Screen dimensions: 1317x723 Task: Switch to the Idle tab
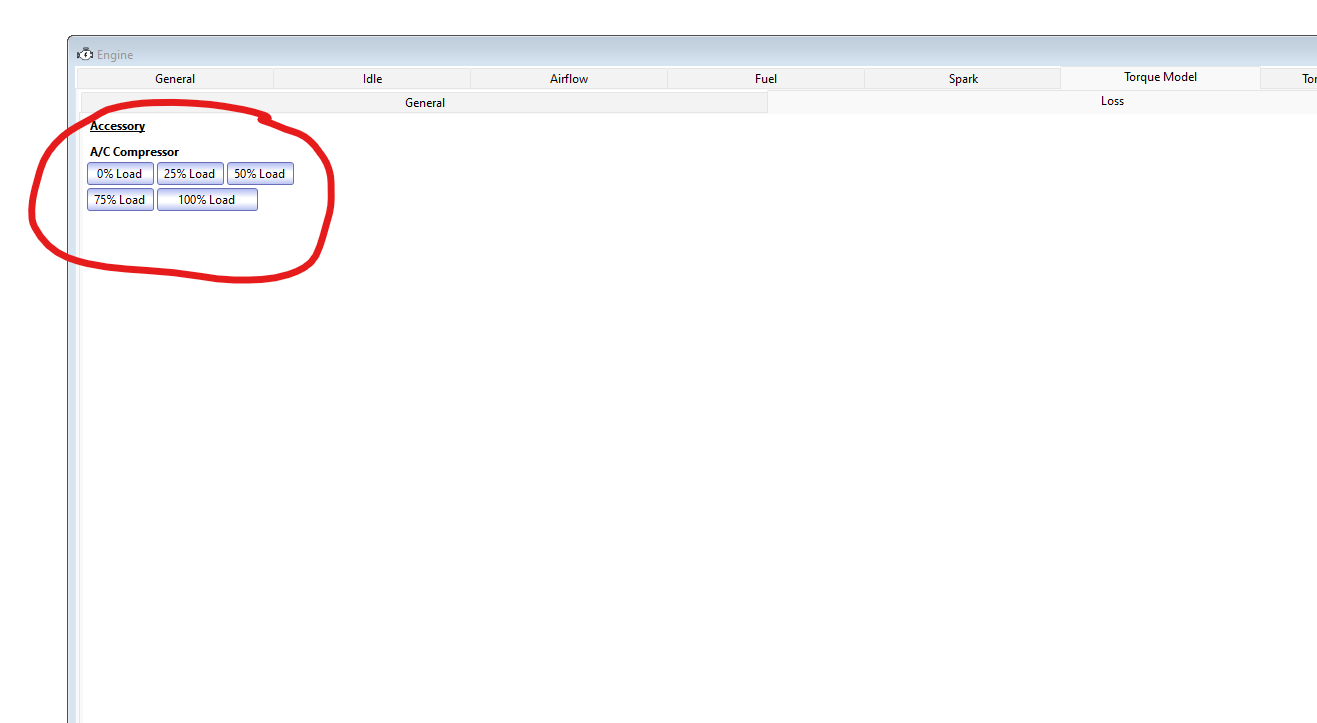pos(372,79)
